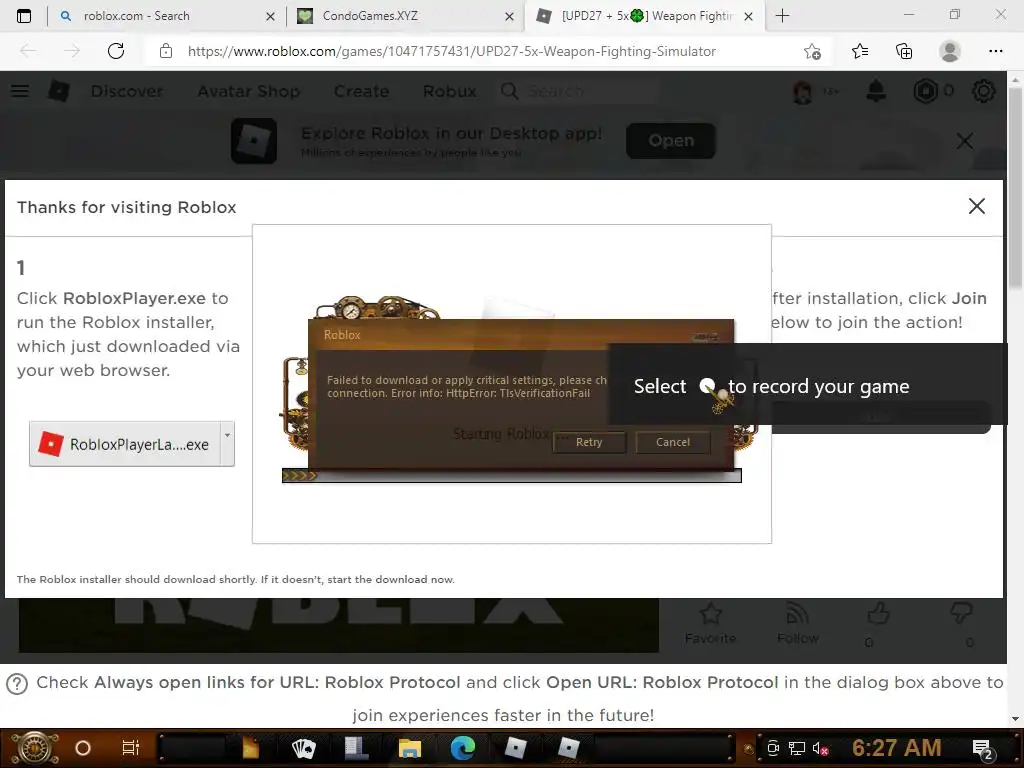Click the record circle in the game bar tip
1024x768 pixels.
click(x=707, y=386)
